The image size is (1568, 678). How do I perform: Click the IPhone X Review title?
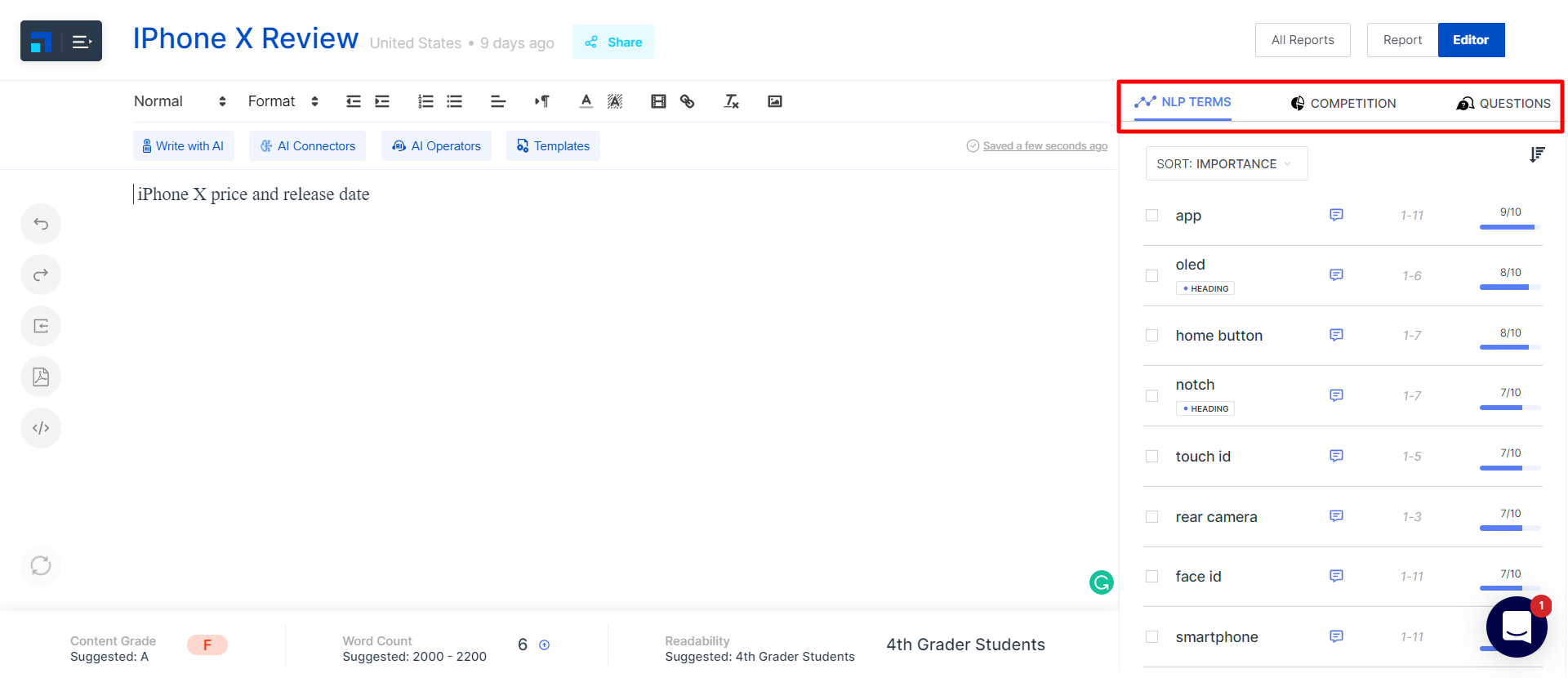point(246,38)
